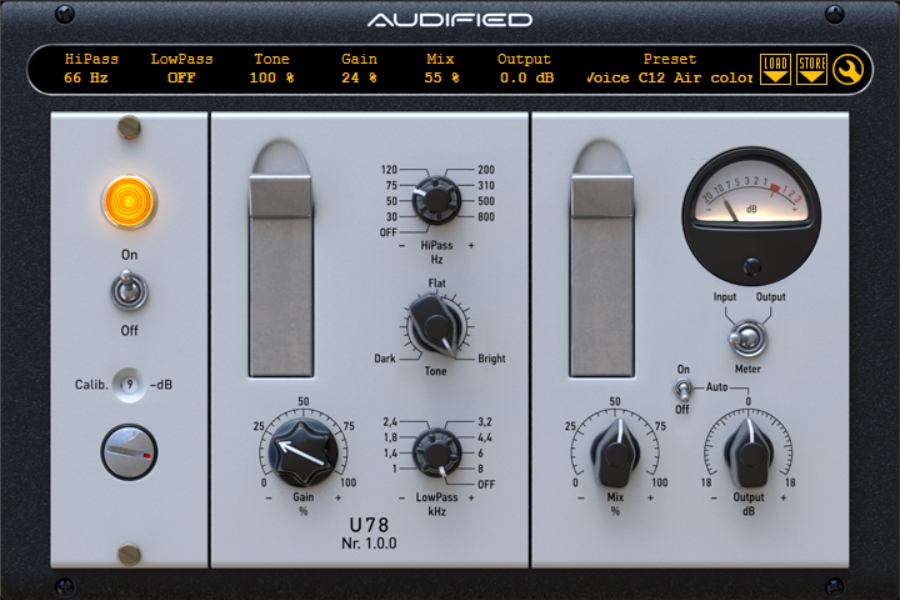
Task: Click the Output 0.0 dB readout
Action: click(x=526, y=78)
